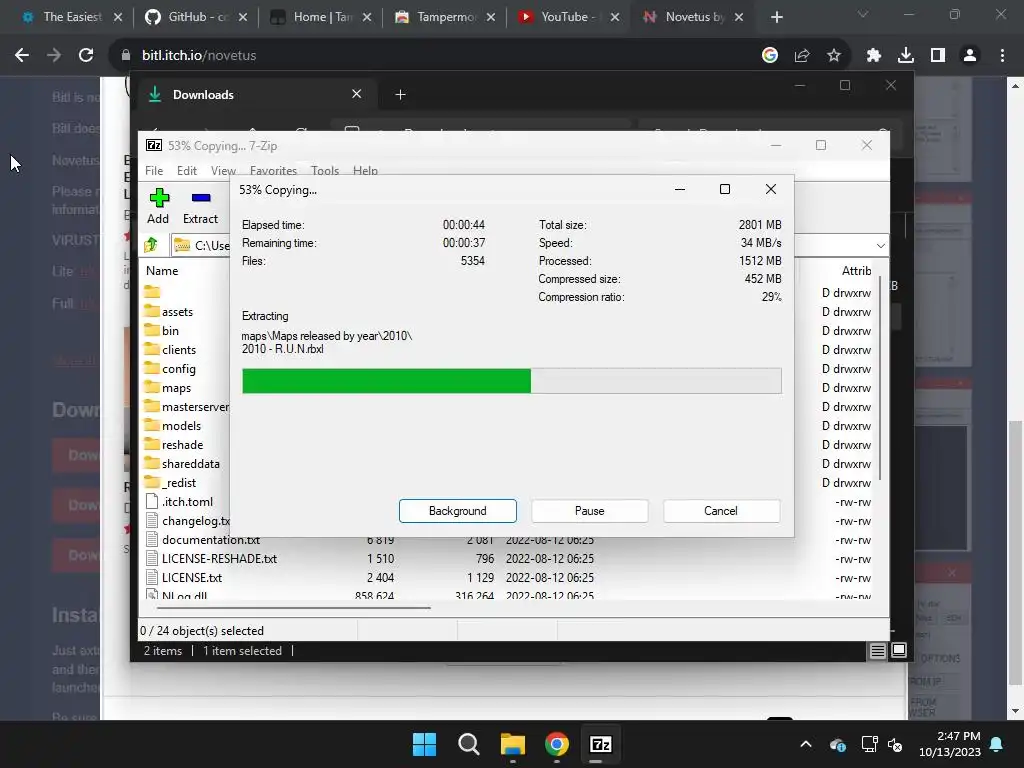Click the share page icon in Chrome
The width and height of the screenshot is (1024, 768).
pos(802,56)
